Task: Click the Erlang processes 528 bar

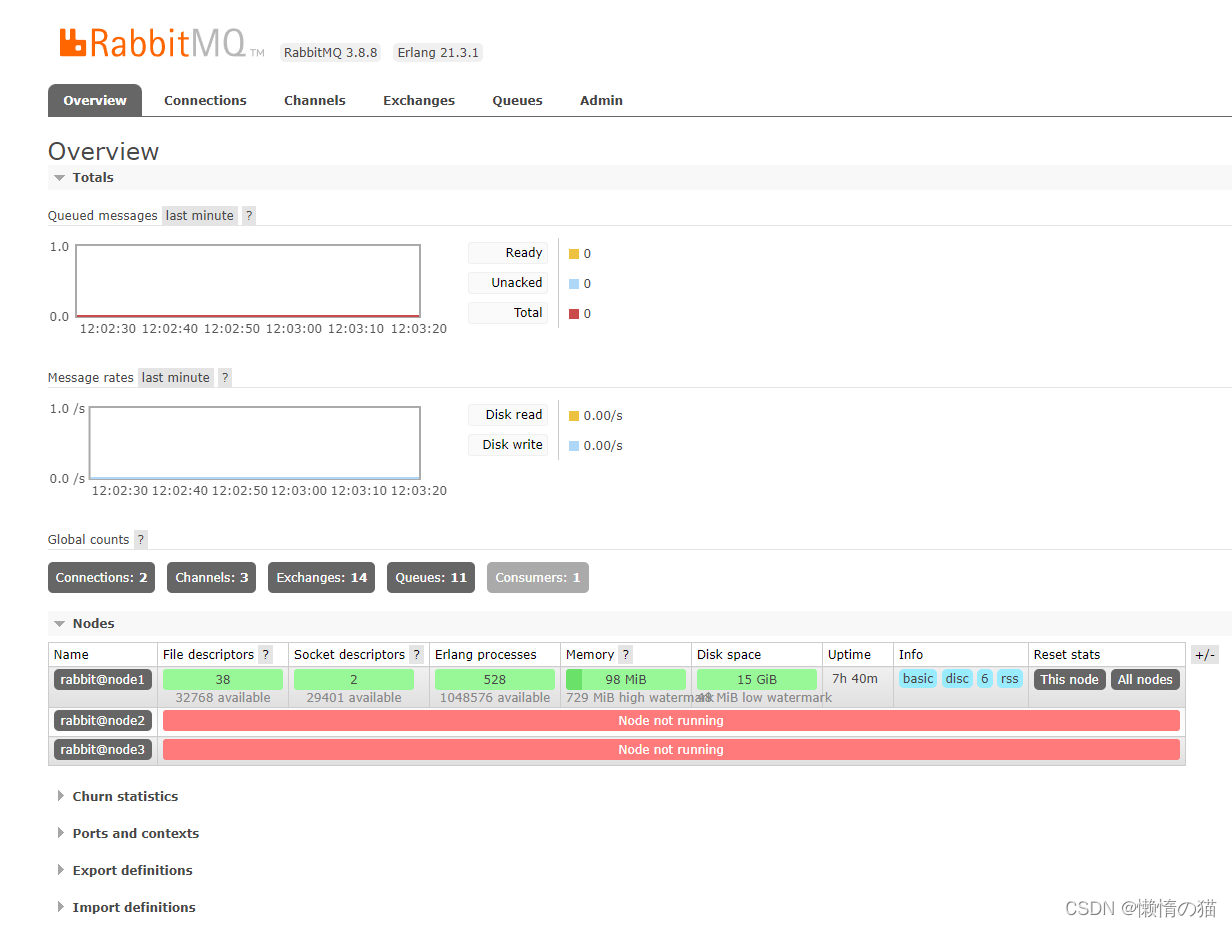Action: coord(495,679)
